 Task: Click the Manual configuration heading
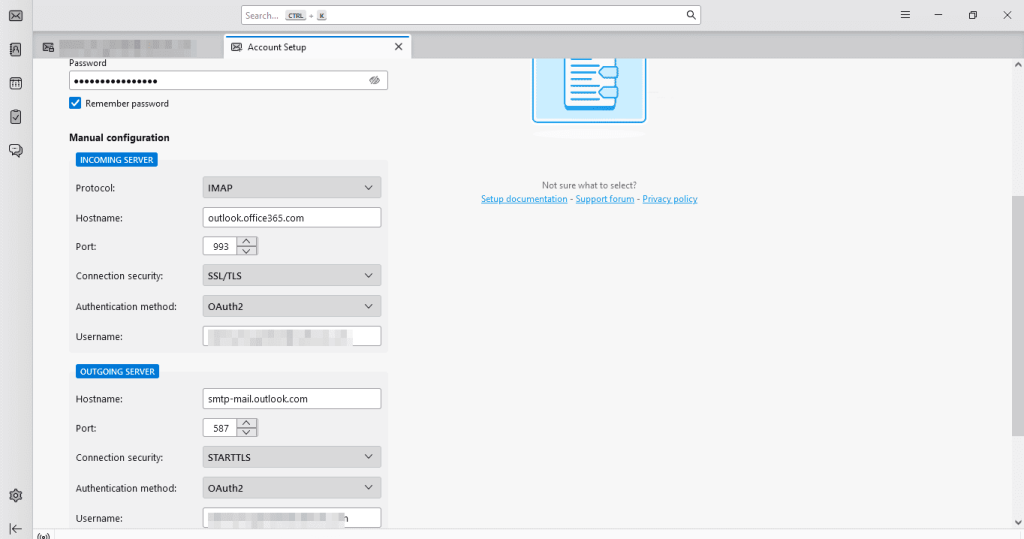click(119, 138)
